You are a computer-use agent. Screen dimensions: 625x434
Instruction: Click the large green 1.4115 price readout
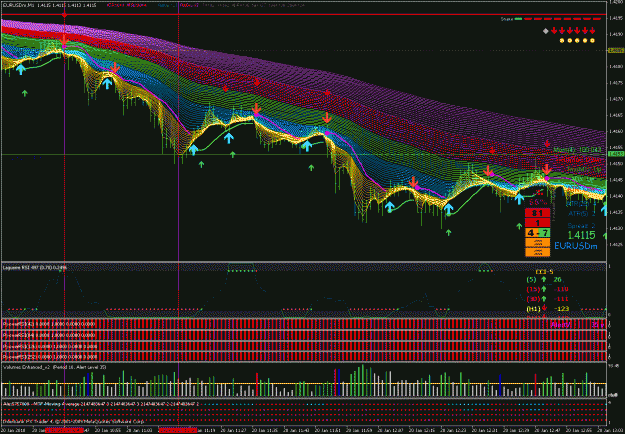[581, 235]
